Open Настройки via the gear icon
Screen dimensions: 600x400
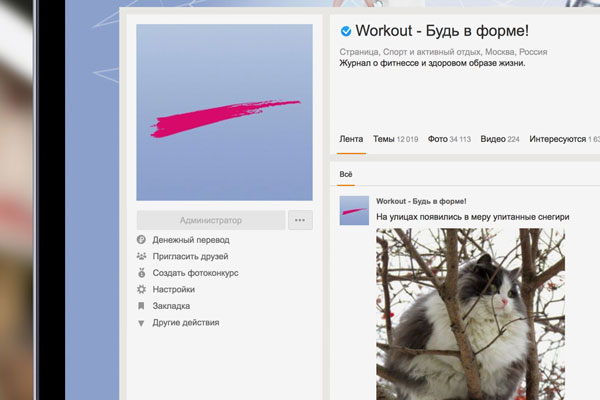click(142, 289)
